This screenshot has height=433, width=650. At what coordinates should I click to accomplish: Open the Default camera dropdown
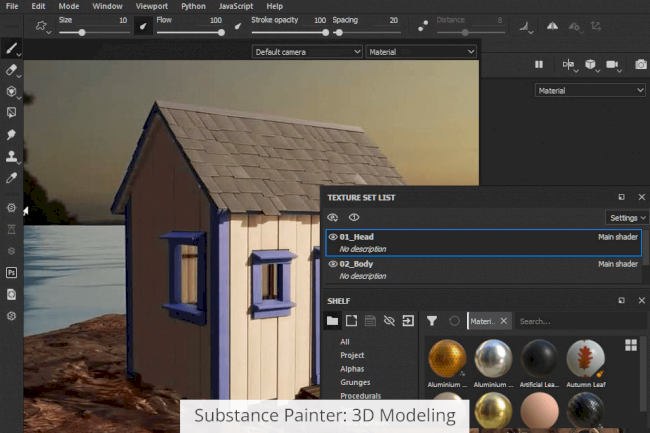pyautogui.click(x=307, y=52)
